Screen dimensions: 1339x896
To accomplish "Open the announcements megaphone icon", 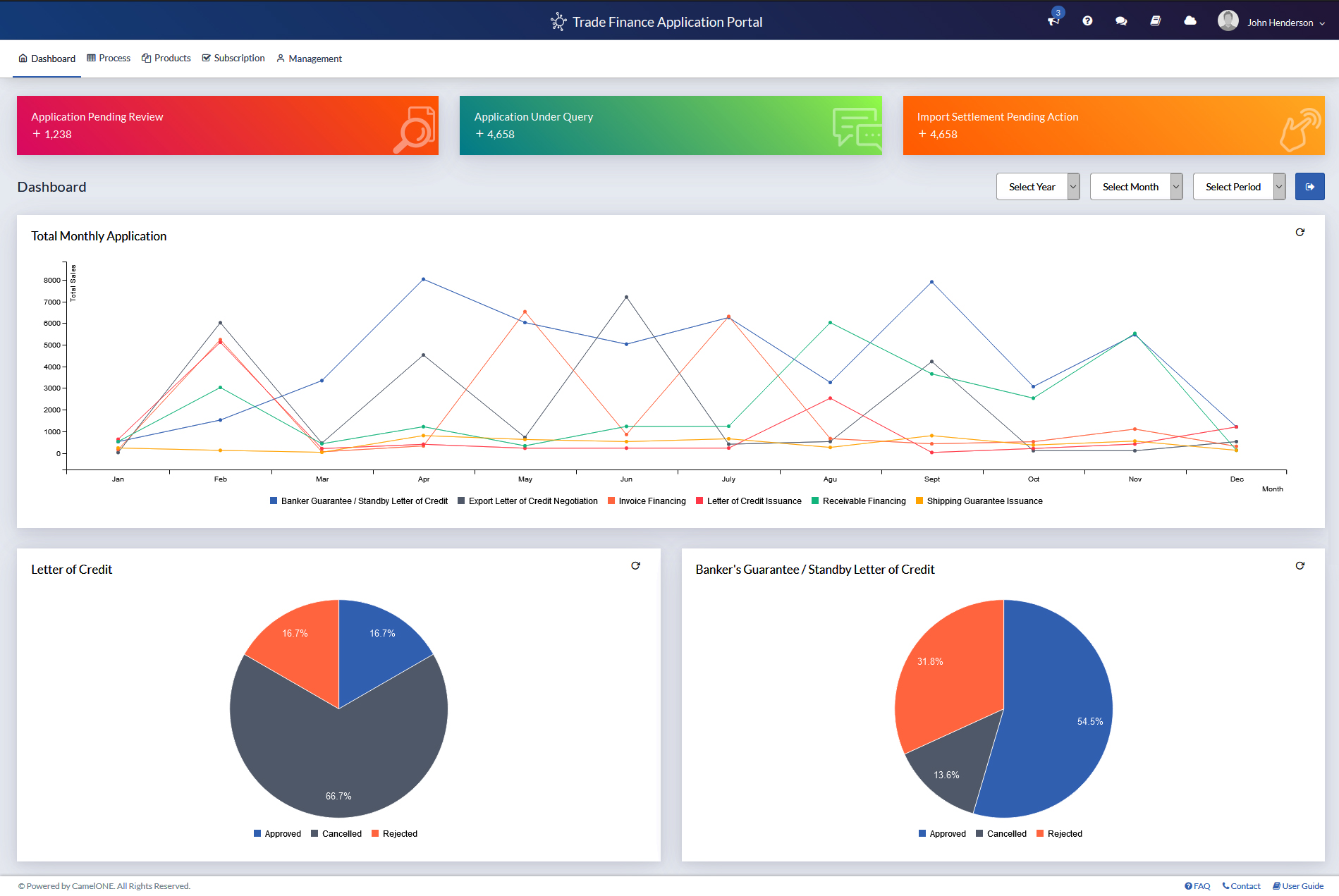I will pos(1053,22).
